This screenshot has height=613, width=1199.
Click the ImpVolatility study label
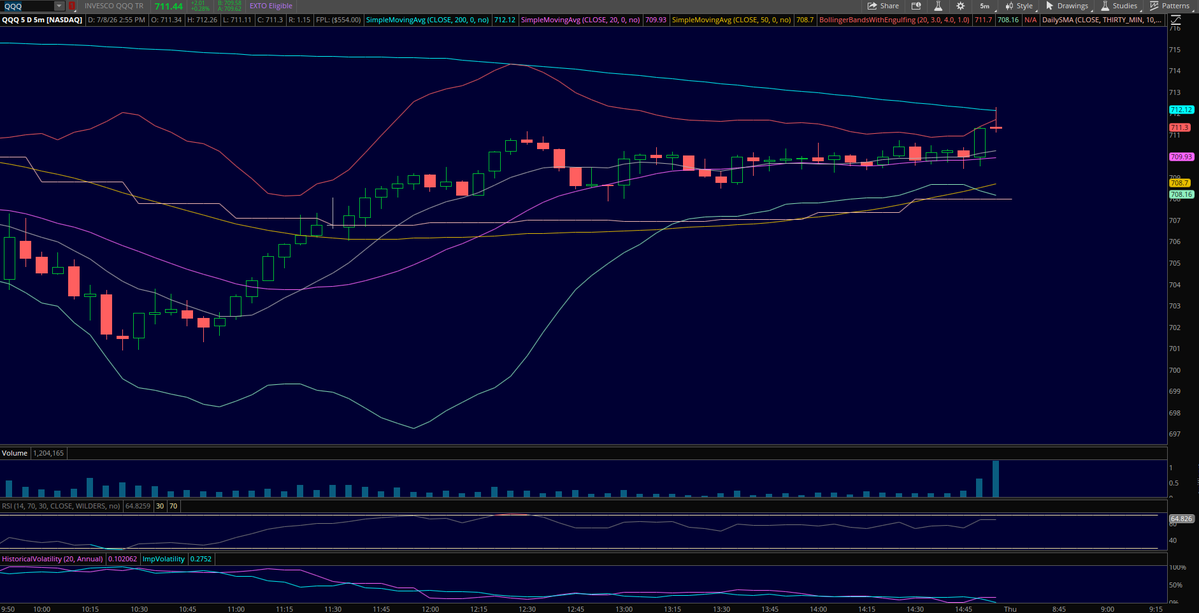pyautogui.click(x=164, y=559)
